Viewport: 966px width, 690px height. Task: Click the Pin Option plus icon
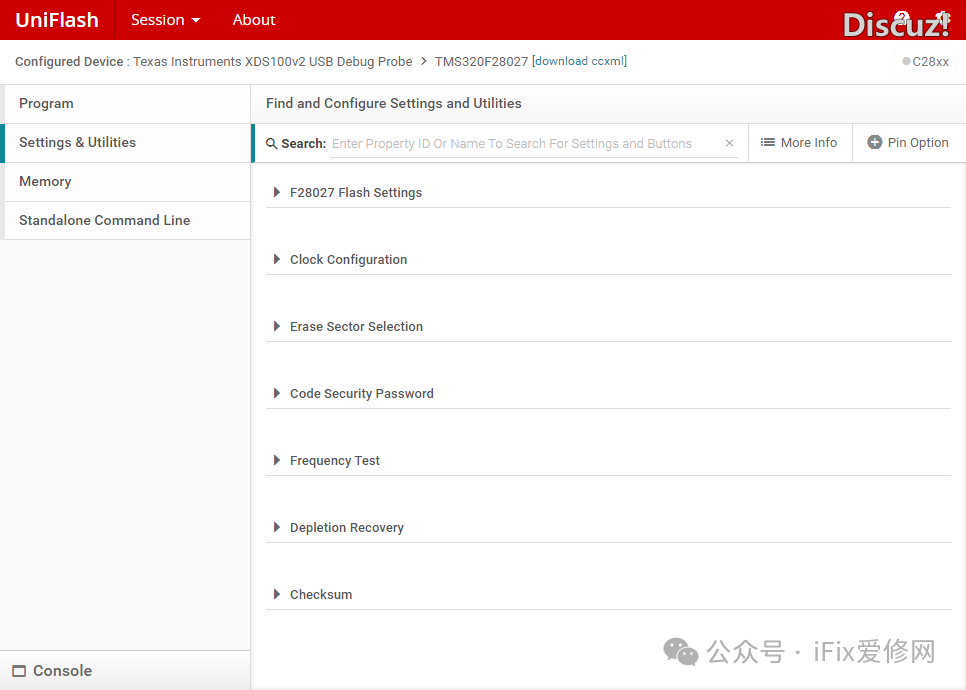[875, 143]
